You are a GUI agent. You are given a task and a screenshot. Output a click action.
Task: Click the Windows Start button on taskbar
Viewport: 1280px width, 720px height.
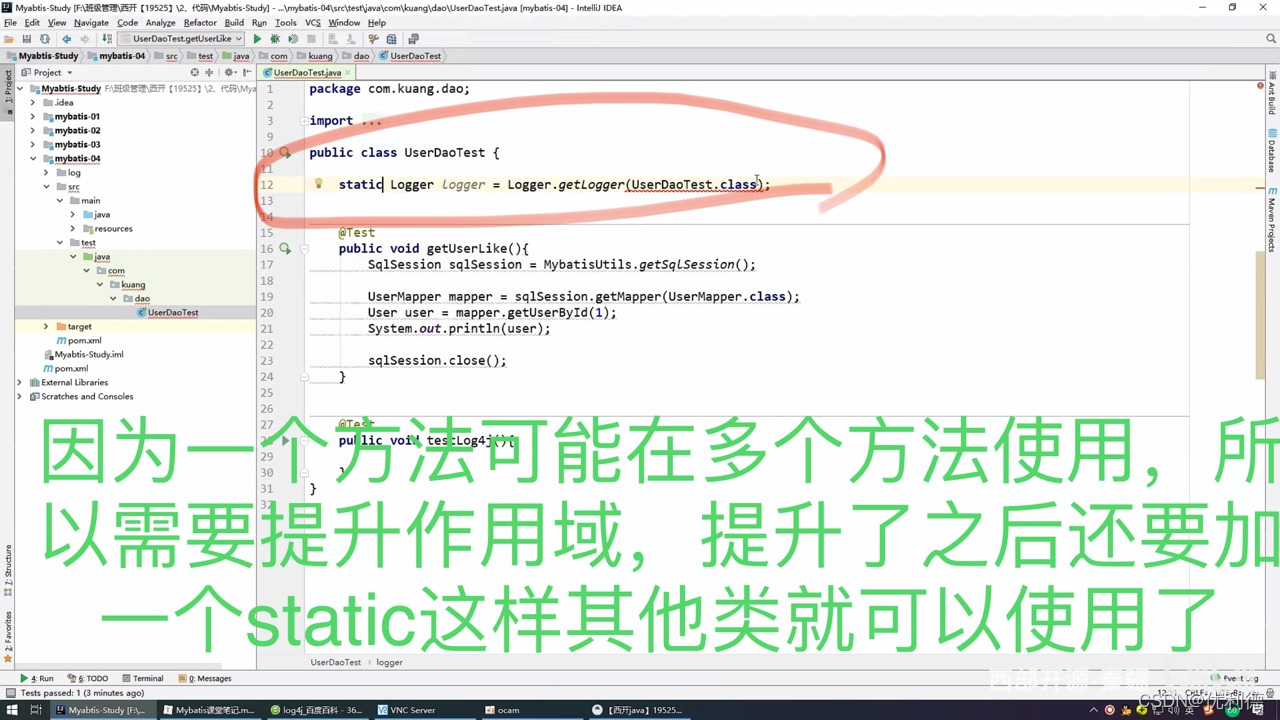coord(11,710)
